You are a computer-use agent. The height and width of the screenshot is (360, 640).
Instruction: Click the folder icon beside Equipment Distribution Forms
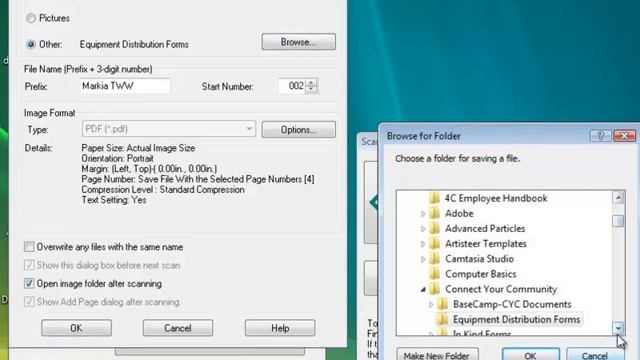[442, 319]
